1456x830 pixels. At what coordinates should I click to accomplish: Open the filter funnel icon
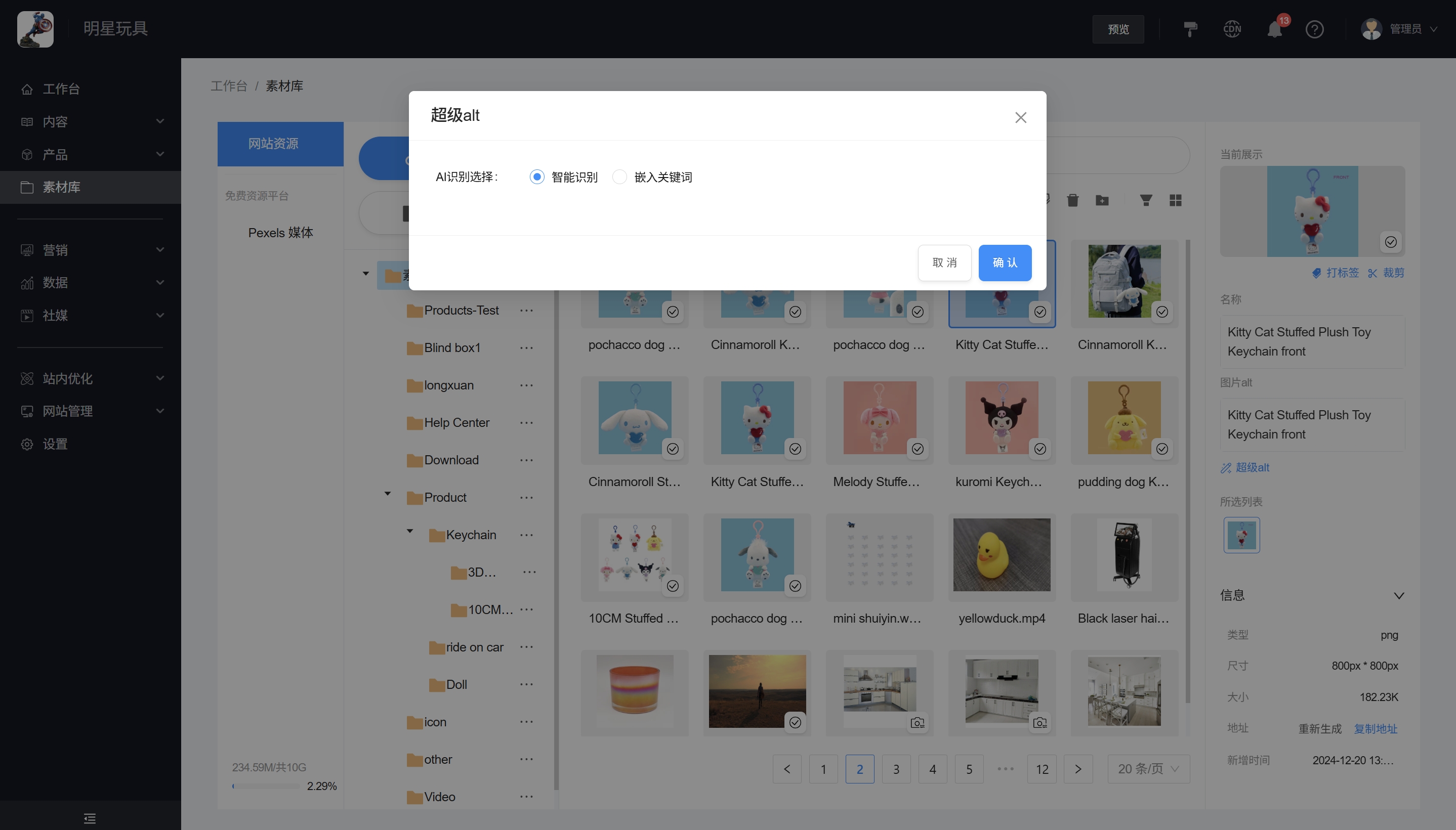(x=1145, y=200)
